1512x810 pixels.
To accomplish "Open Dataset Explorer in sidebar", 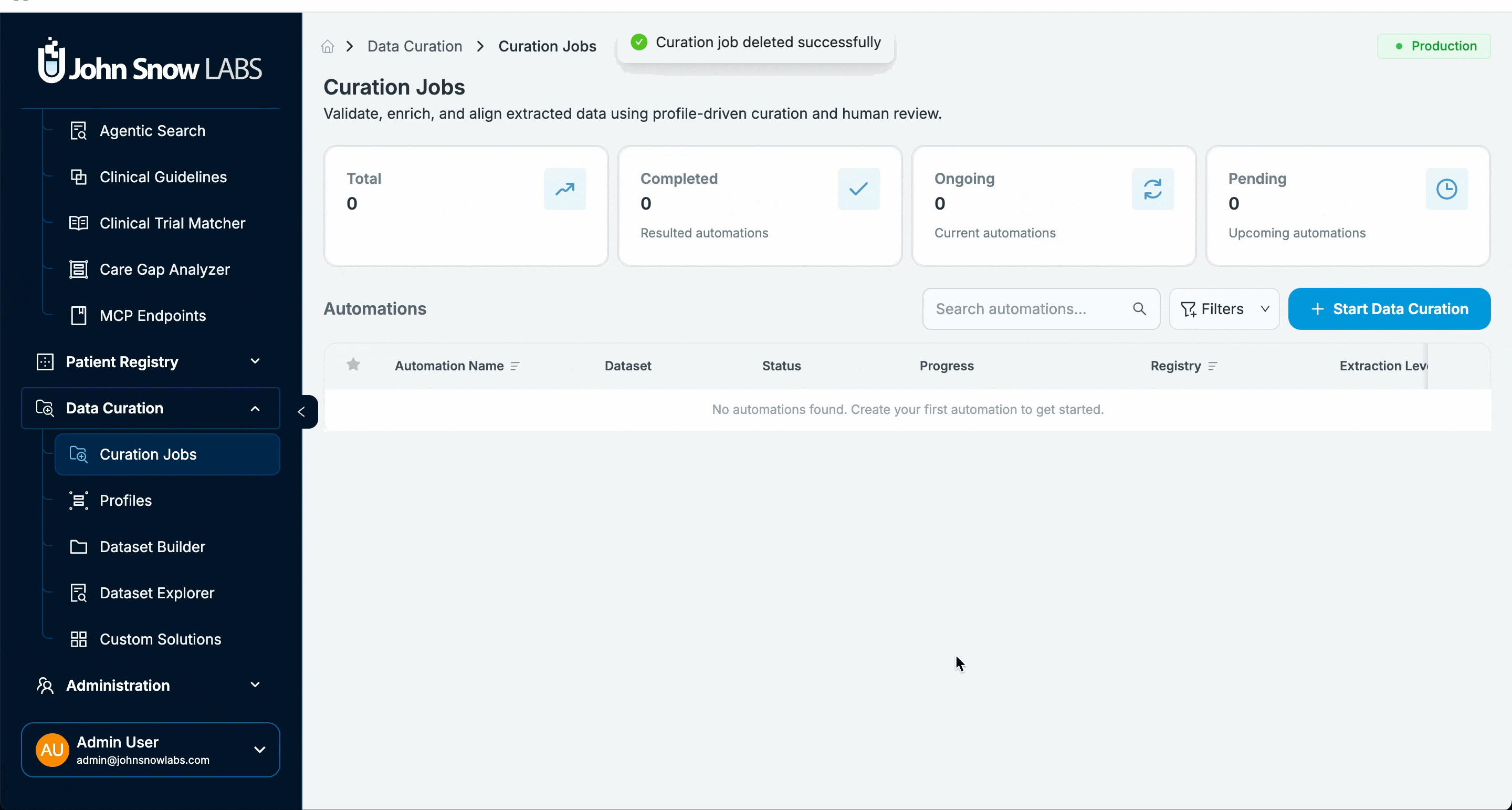I will (x=157, y=593).
